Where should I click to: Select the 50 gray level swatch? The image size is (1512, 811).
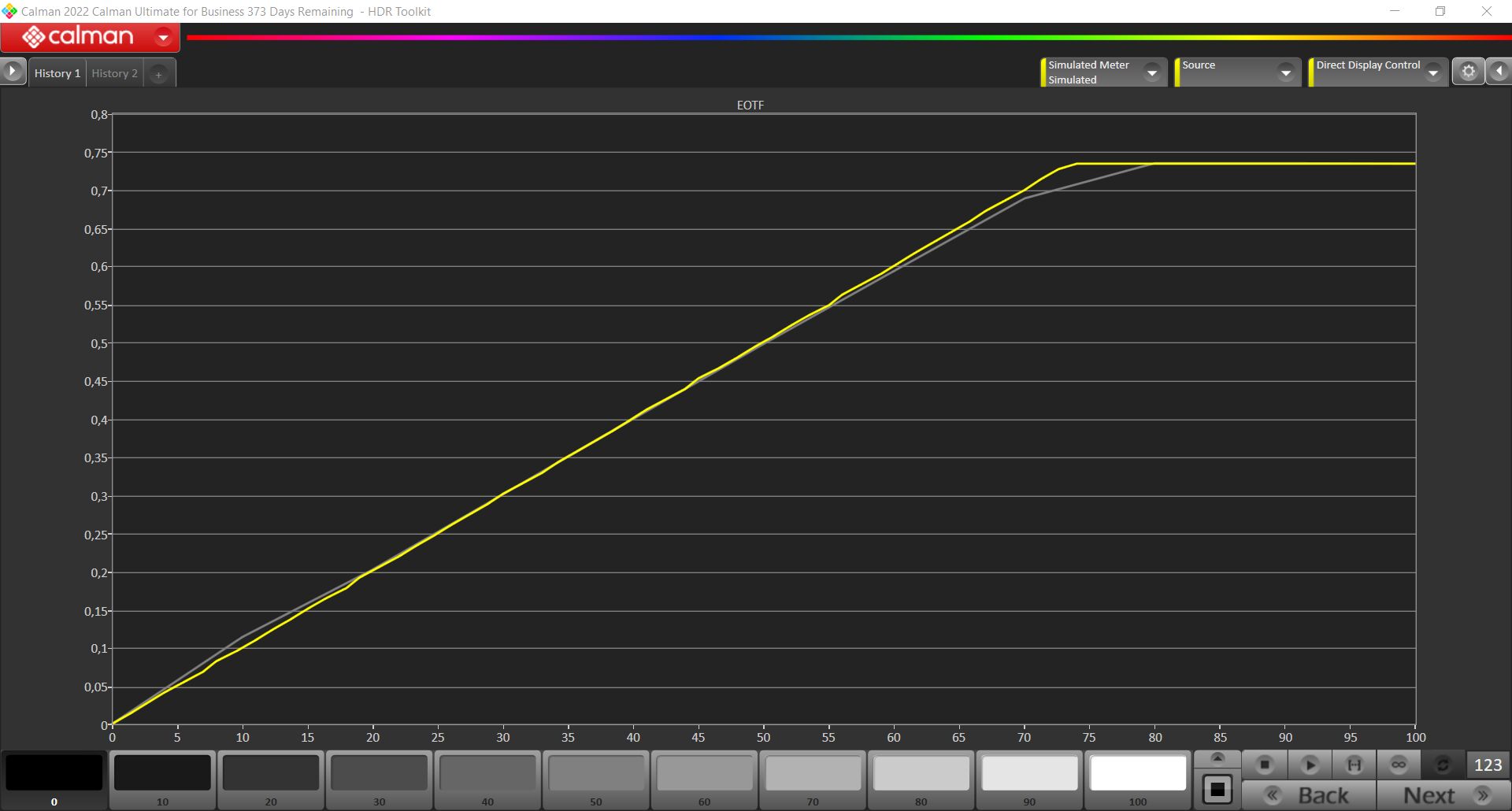point(596,780)
